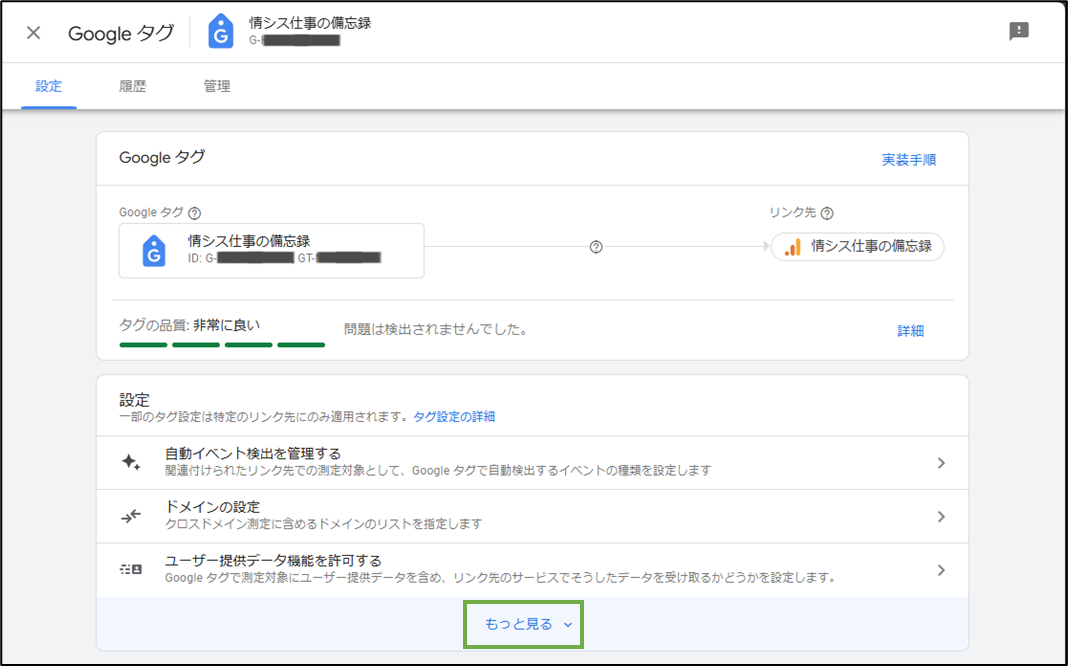Open chevron for 自動イベント検出を管理する row
The width and height of the screenshot is (1068, 666).
[941, 463]
